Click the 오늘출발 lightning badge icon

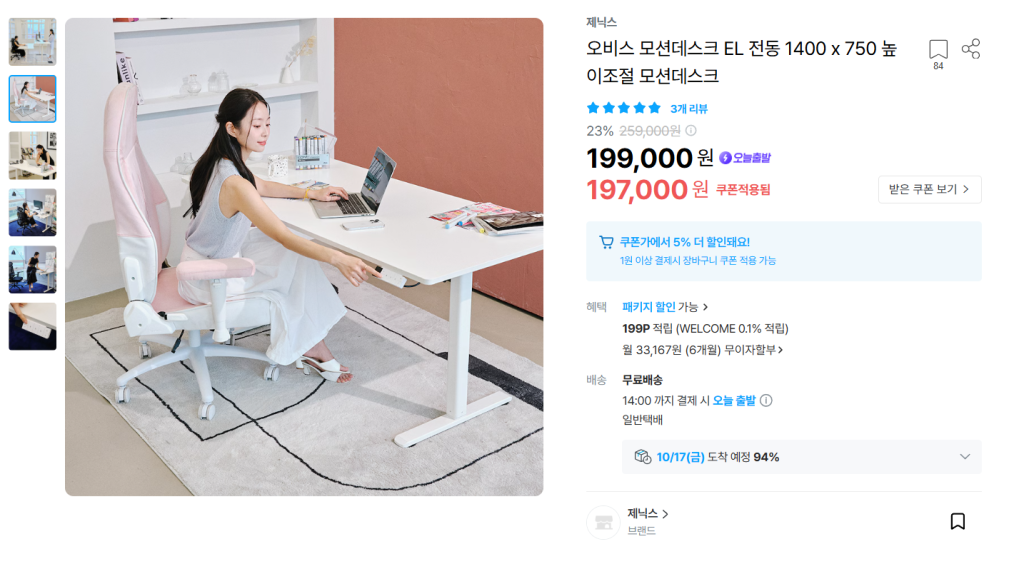725,158
